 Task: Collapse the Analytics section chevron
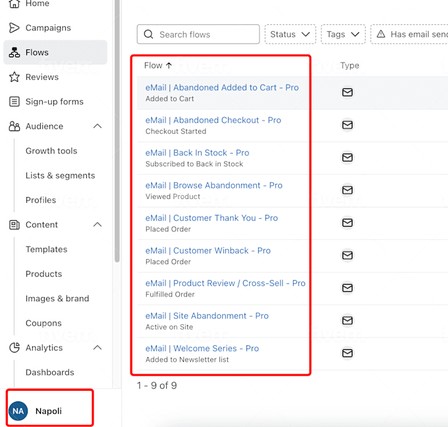coord(97,348)
